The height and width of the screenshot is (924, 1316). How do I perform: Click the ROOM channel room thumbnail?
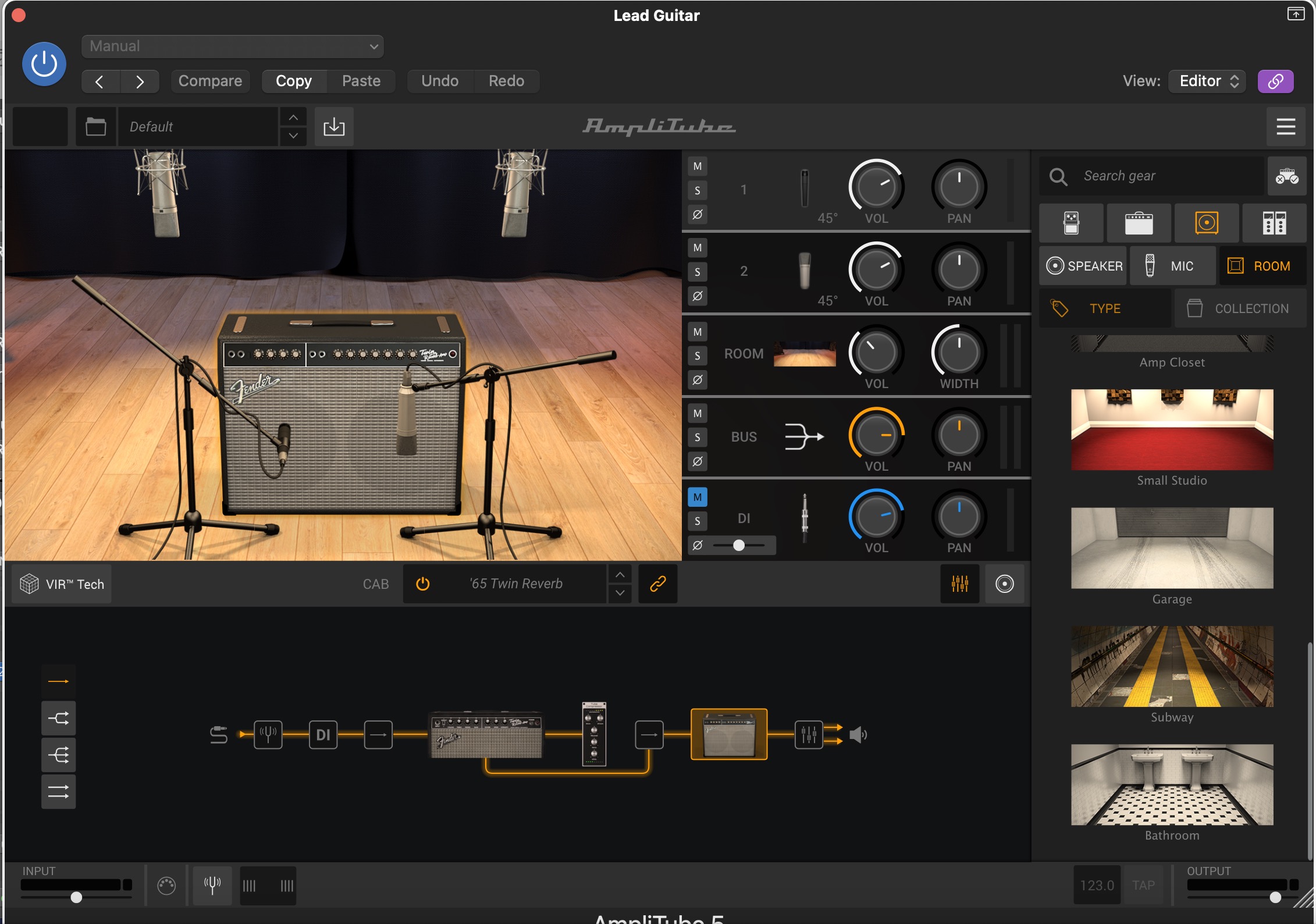click(x=805, y=354)
